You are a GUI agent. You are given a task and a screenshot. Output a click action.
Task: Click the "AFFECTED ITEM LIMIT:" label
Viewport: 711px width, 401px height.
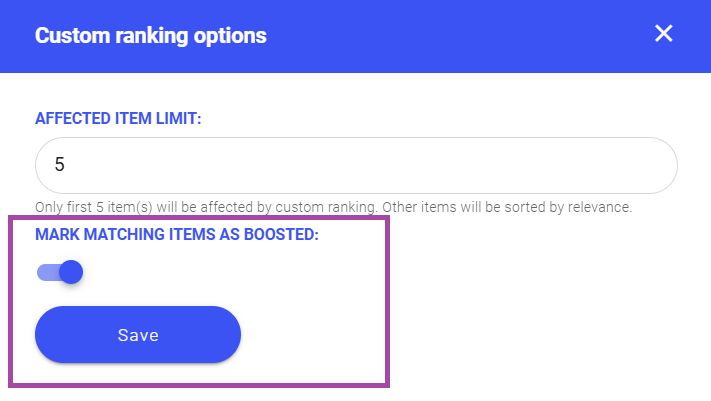click(118, 118)
